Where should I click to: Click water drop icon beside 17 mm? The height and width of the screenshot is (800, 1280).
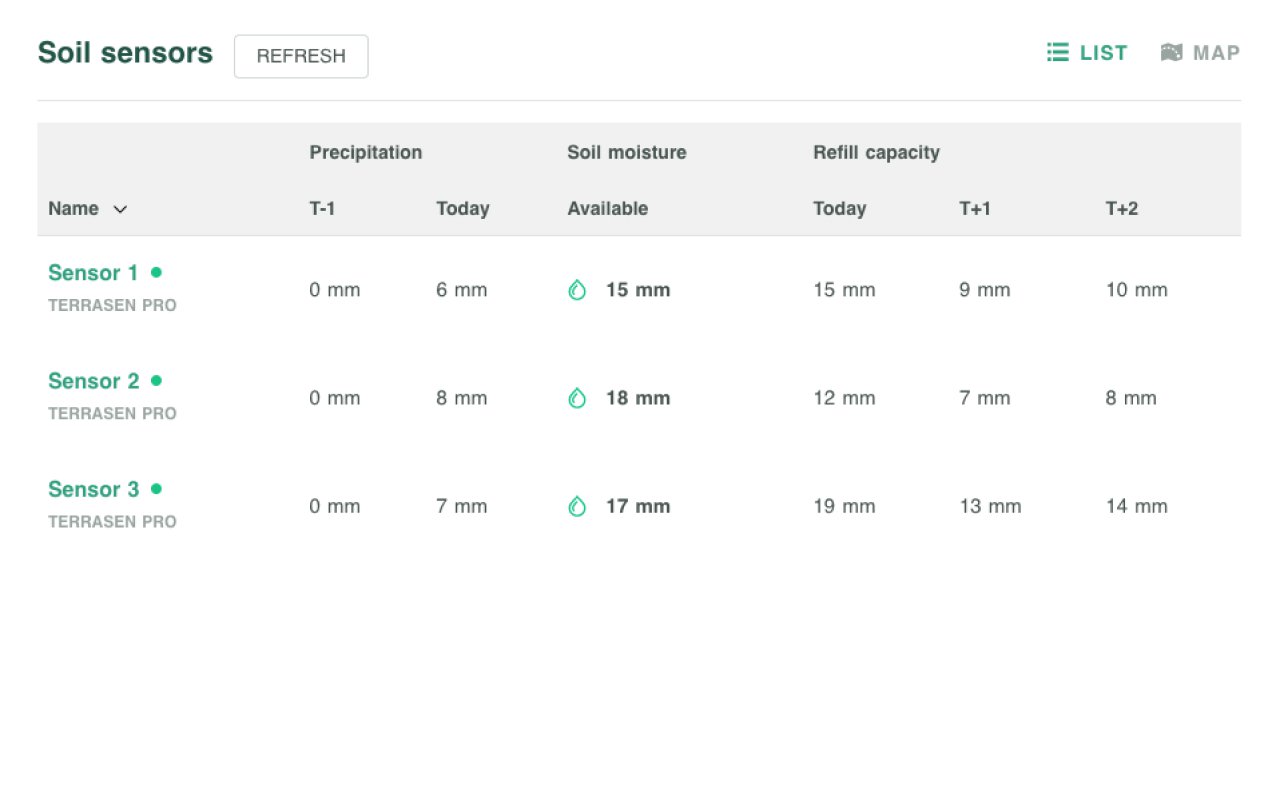click(x=577, y=506)
